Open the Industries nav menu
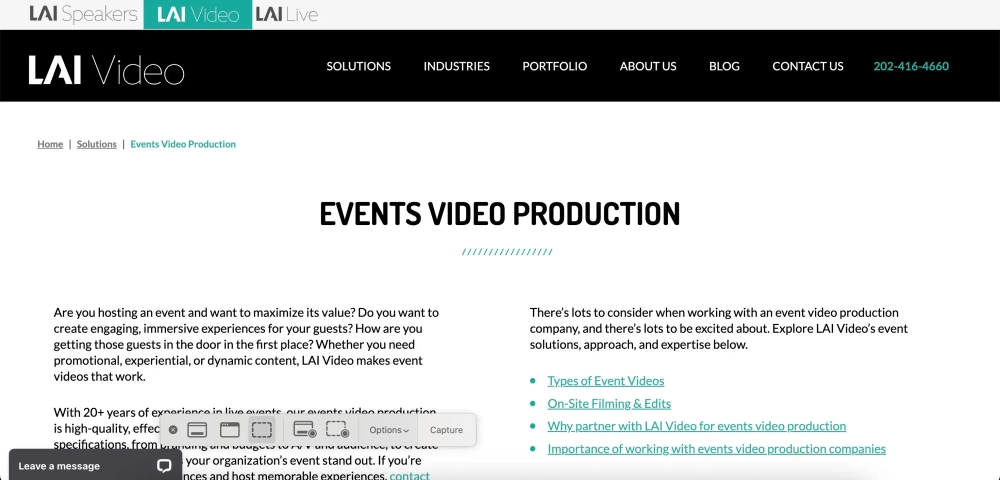 [457, 66]
